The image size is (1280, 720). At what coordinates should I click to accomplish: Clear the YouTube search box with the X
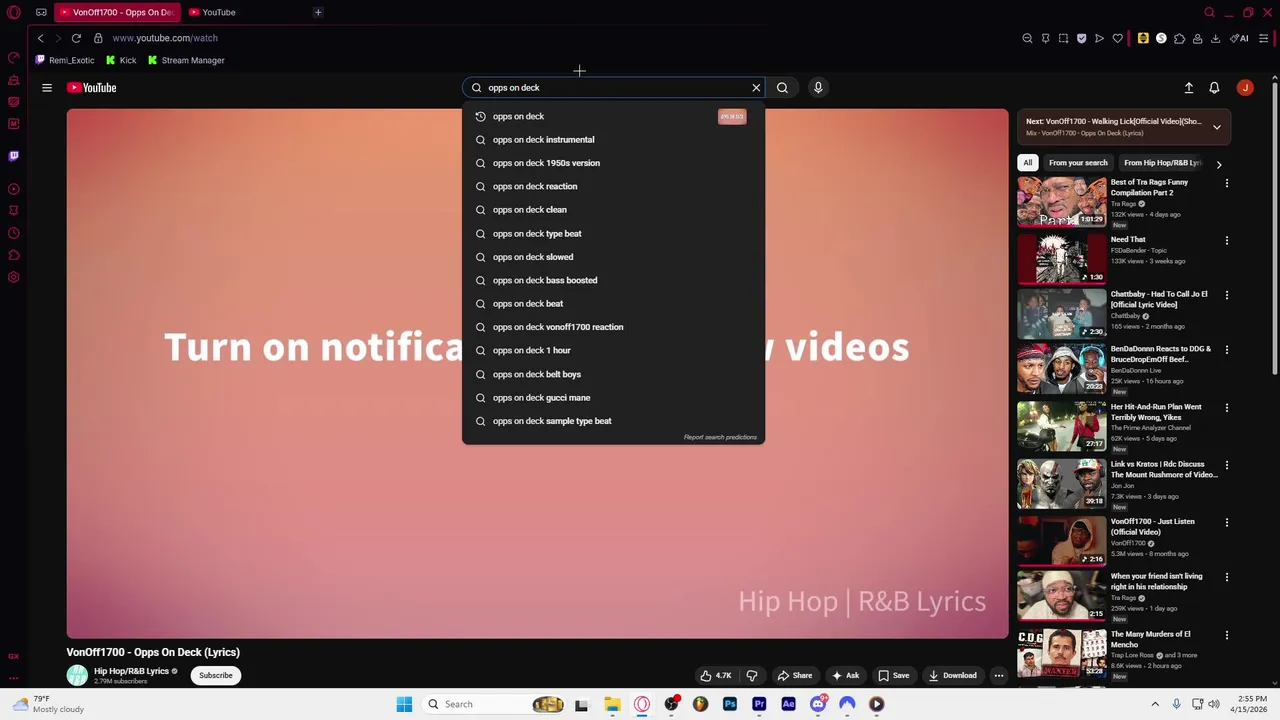point(756,88)
